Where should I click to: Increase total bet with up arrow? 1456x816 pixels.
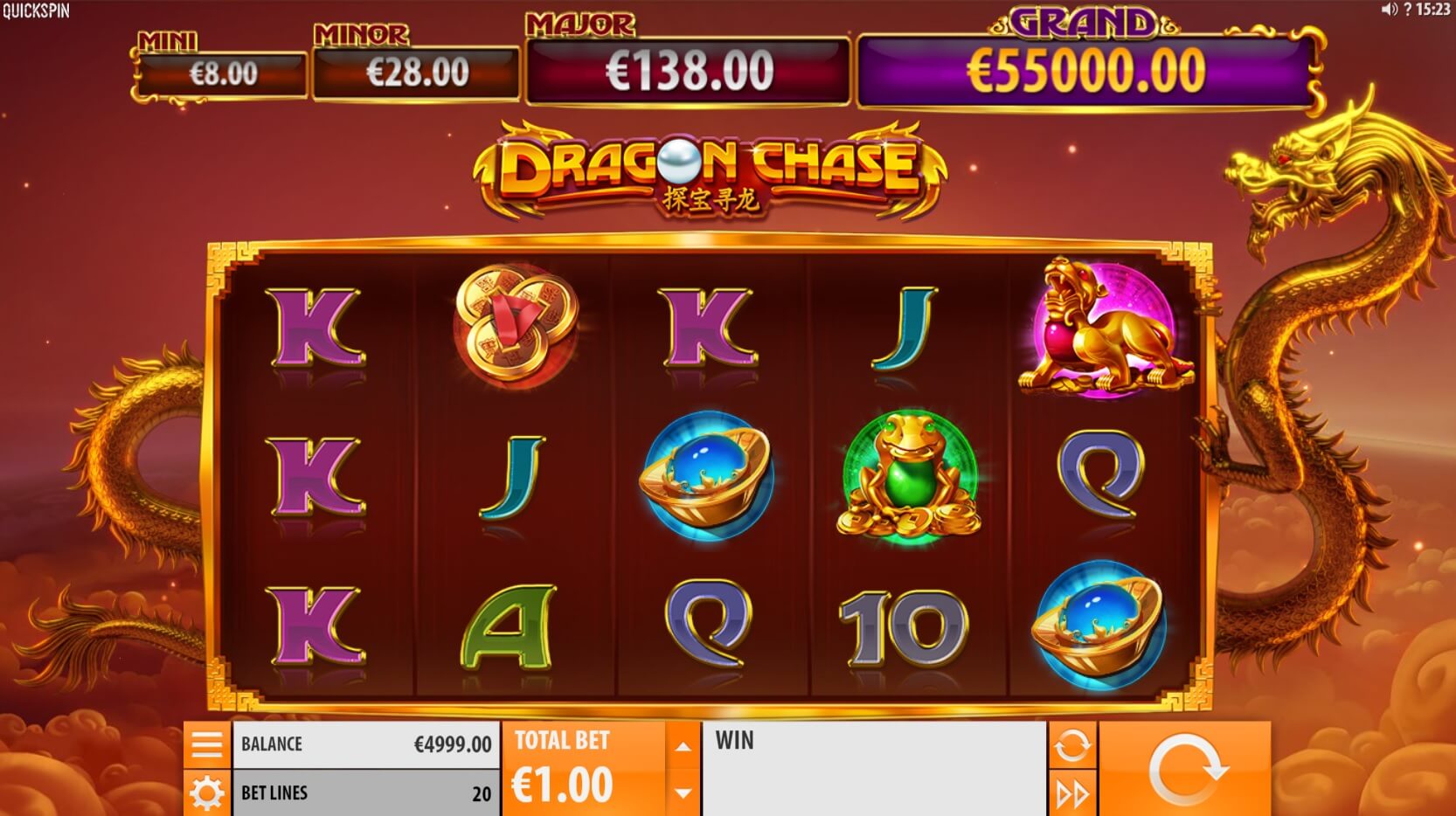(683, 747)
